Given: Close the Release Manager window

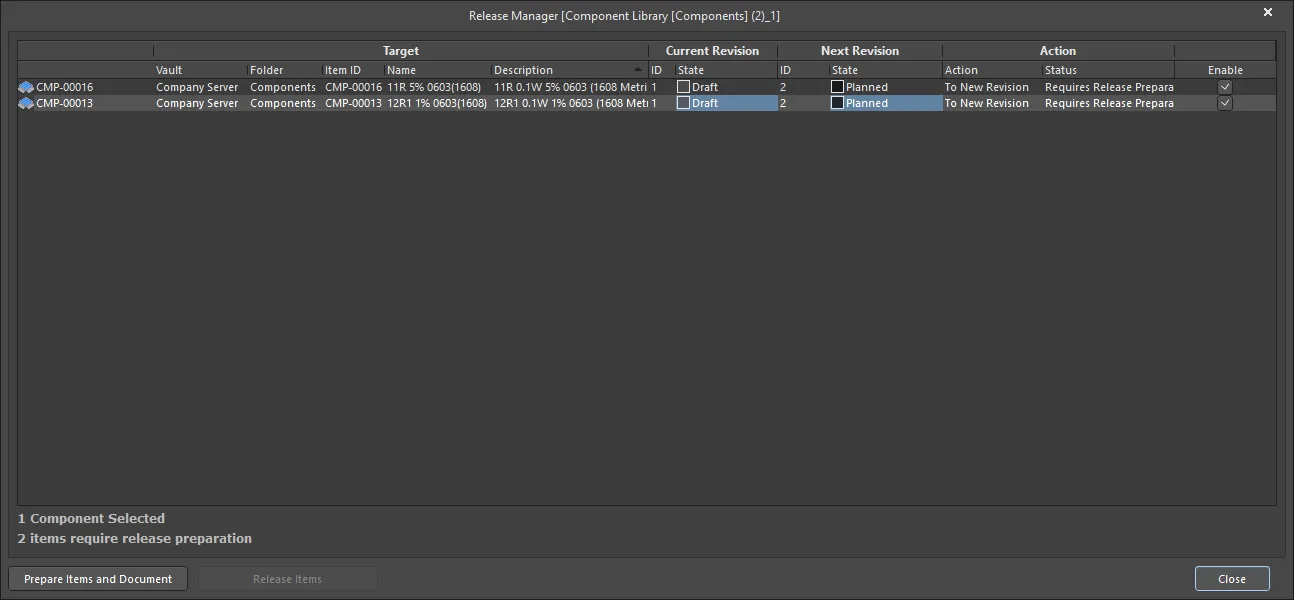Looking at the screenshot, I should 1268,13.
